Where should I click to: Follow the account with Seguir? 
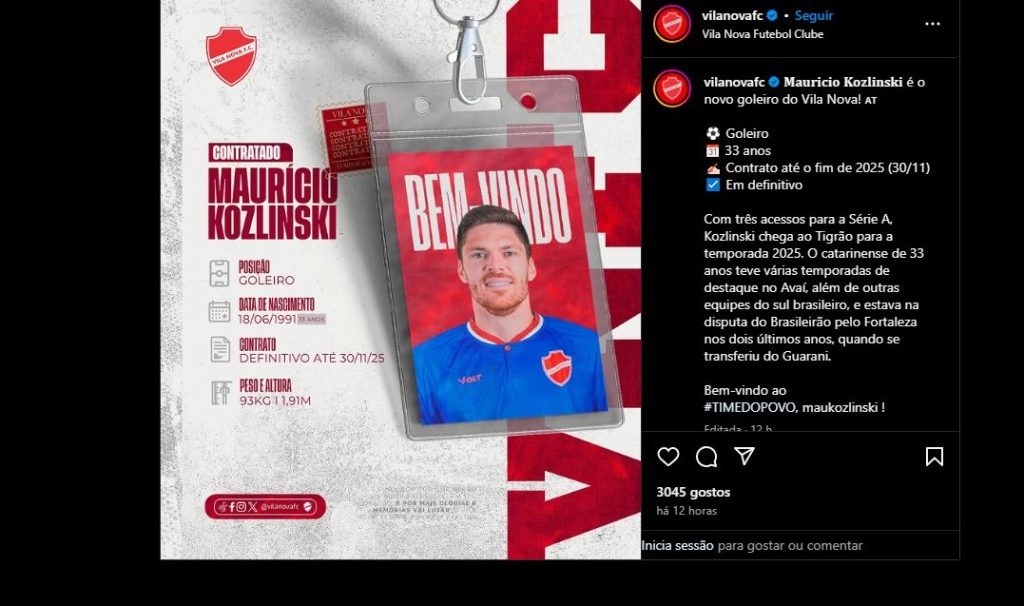pyautogui.click(x=814, y=15)
